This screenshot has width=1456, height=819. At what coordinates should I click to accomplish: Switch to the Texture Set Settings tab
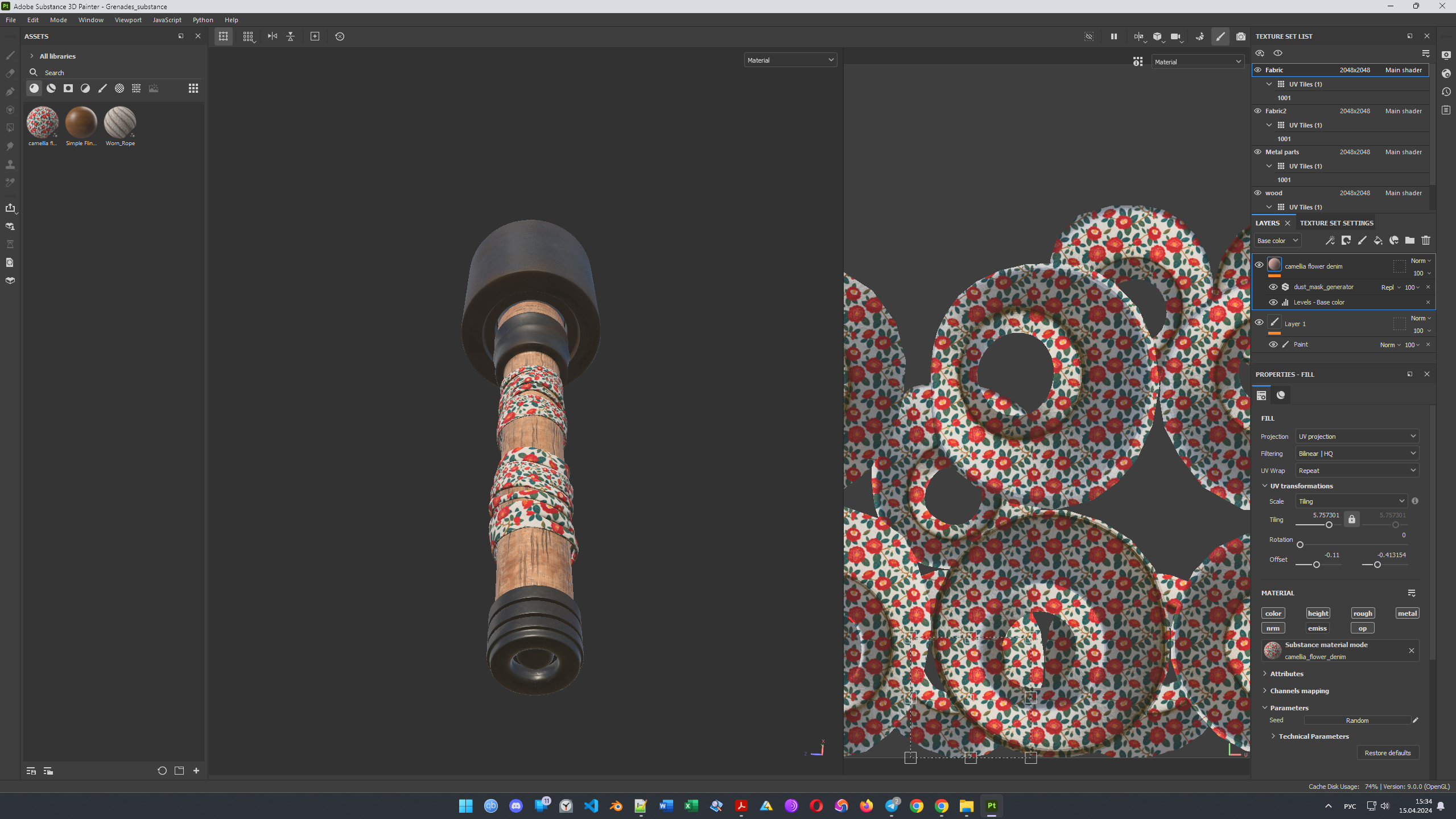click(1336, 223)
